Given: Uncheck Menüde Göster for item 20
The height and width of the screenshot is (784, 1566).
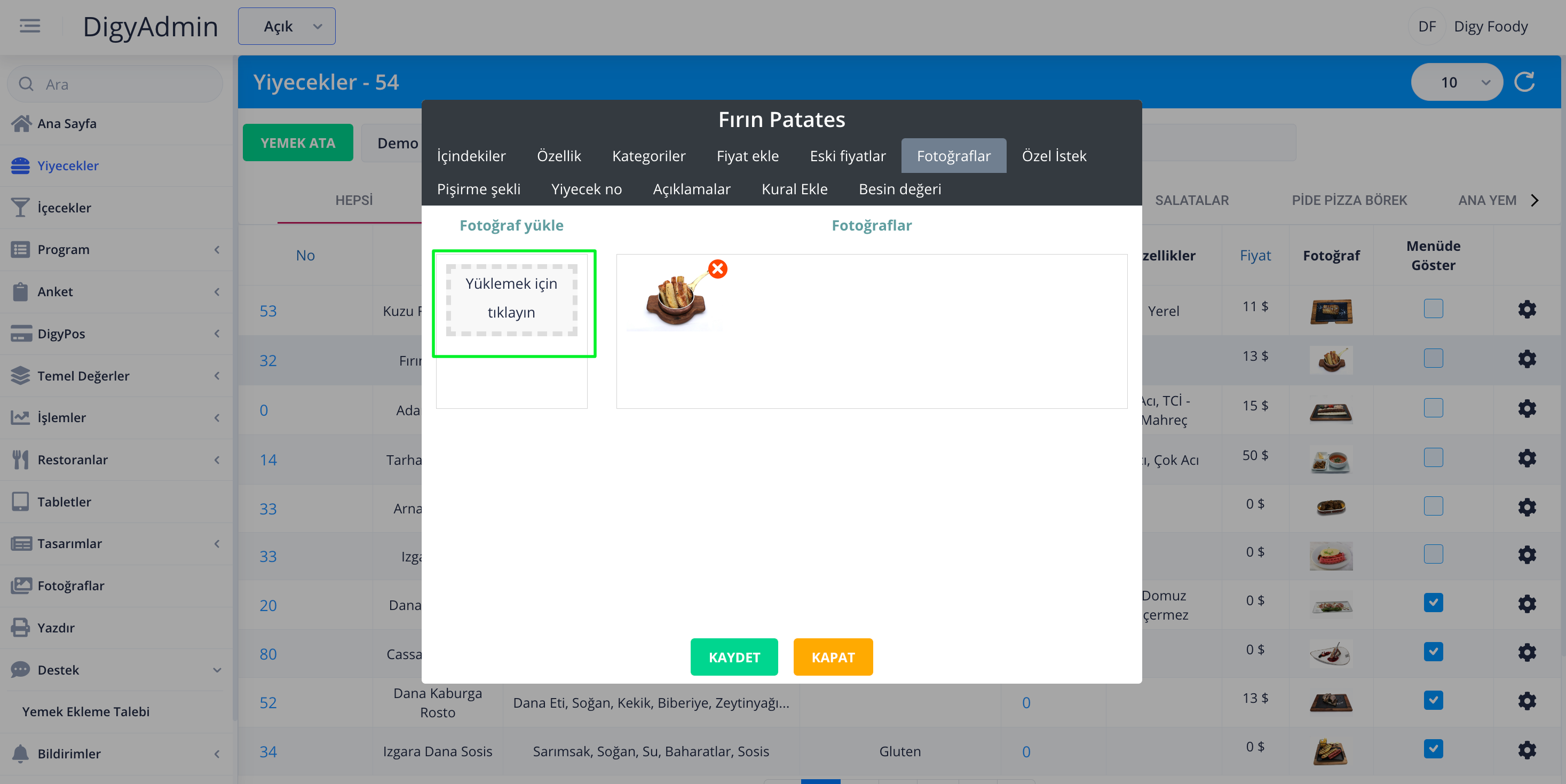Looking at the screenshot, I should pyautogui.click(x=1433, y=603).
